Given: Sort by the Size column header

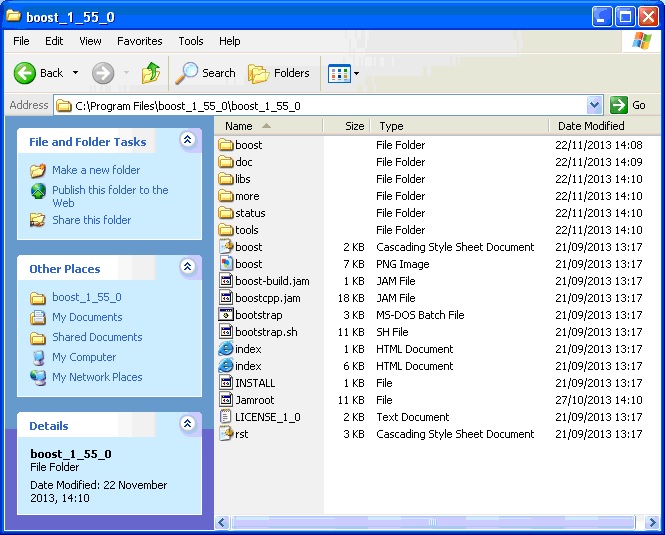Looking at the screenshot, I should 346,126.
